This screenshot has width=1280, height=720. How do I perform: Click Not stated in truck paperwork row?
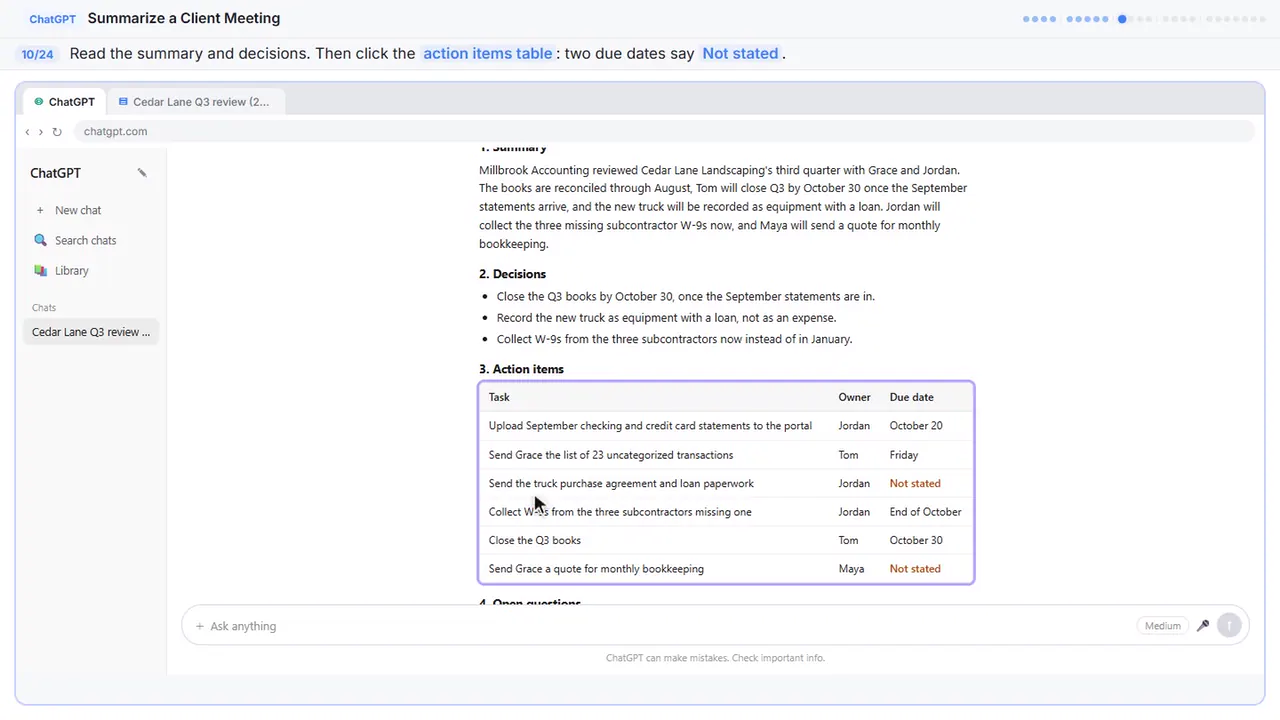(x=915, y=484)
